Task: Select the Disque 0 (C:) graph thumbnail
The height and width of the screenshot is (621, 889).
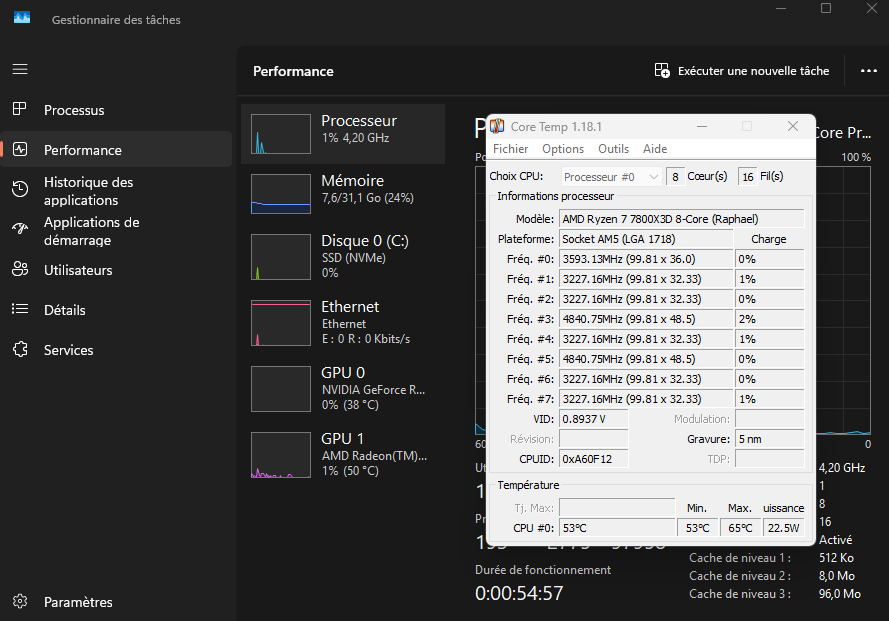Action: 281,257
